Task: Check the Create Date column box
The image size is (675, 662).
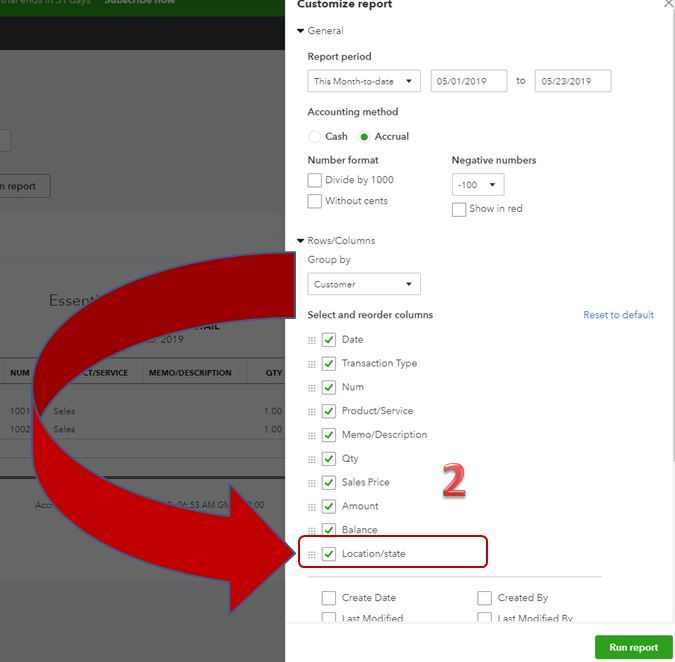Action: (328, 598)
